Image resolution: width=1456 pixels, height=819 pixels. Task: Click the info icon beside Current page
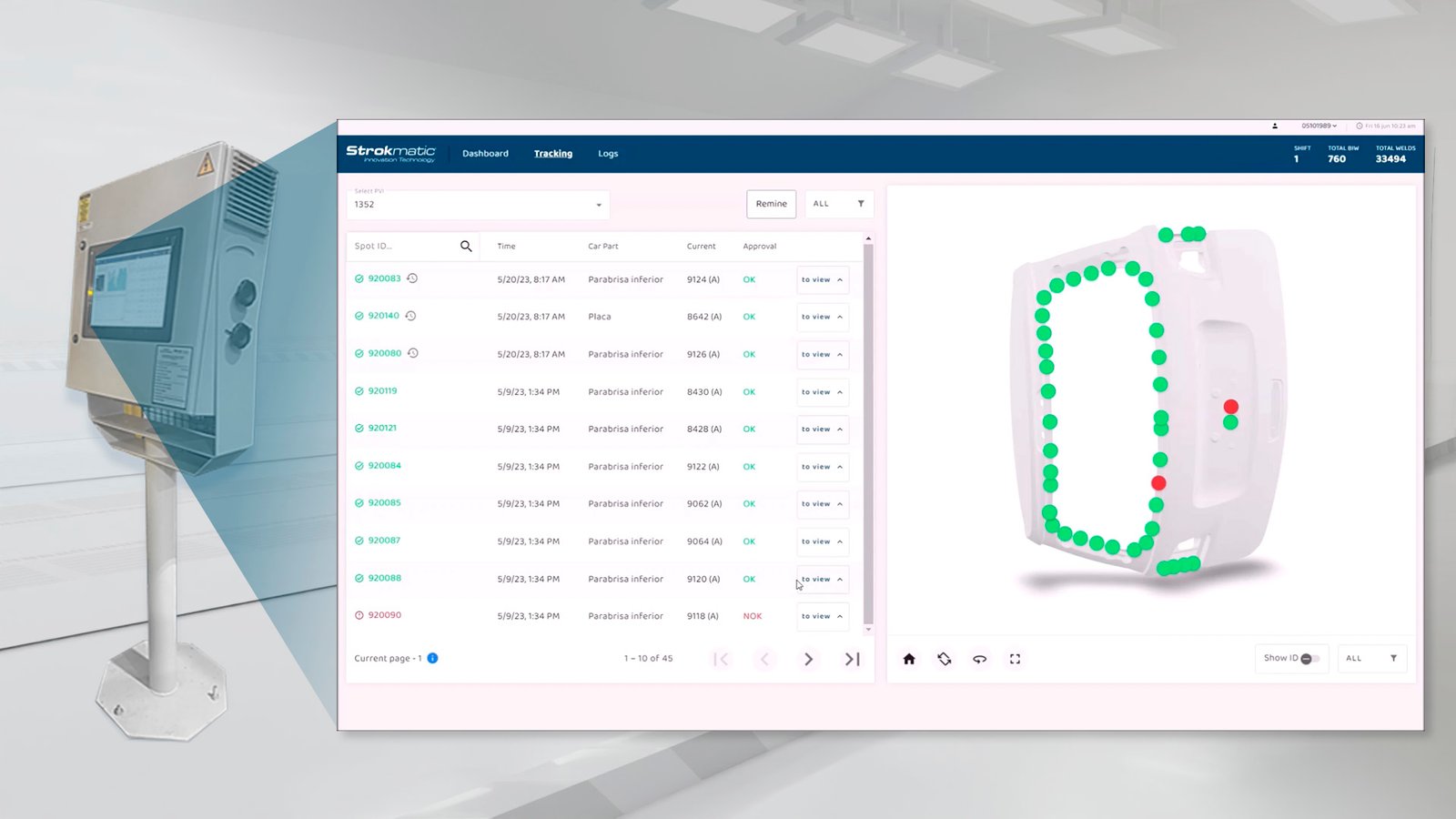[x=433, y=658]
